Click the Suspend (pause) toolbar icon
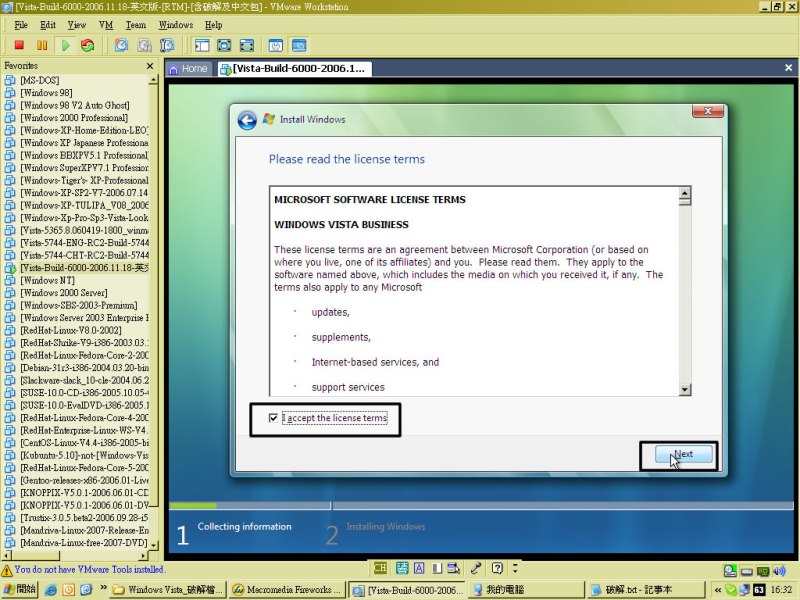 pyautogui.click(x=42, y=45)
